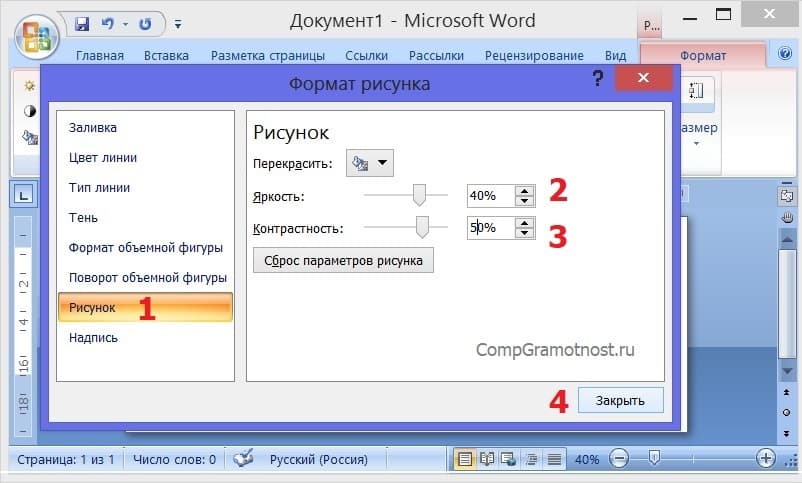Screen dimensions: 802x483
Task: Click the brightness 40% input field
Action: (x=490, y=195)
